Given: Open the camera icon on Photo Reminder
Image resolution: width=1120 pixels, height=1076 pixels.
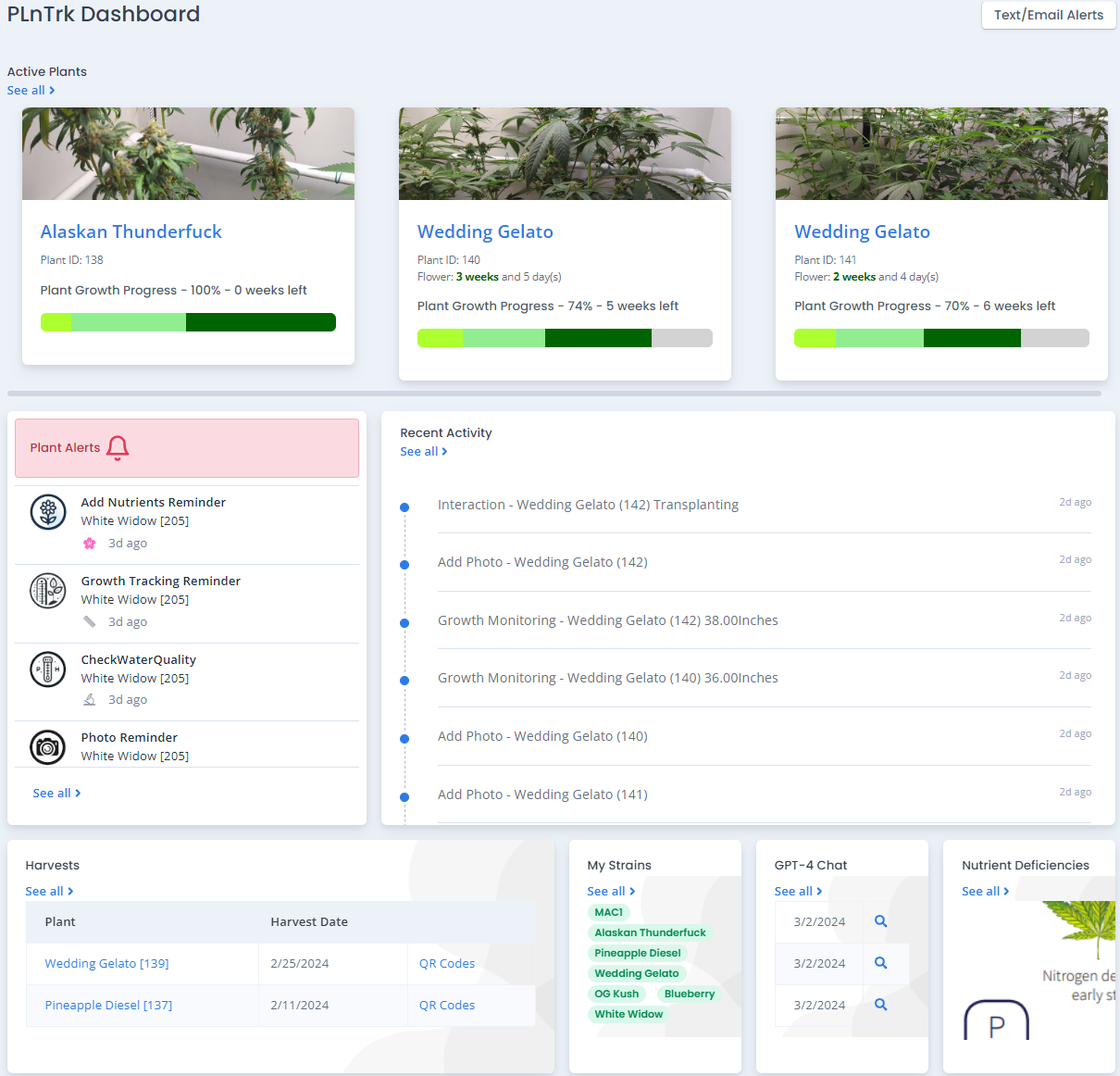Looking at the screenshot, I should [x=47, y=747].
